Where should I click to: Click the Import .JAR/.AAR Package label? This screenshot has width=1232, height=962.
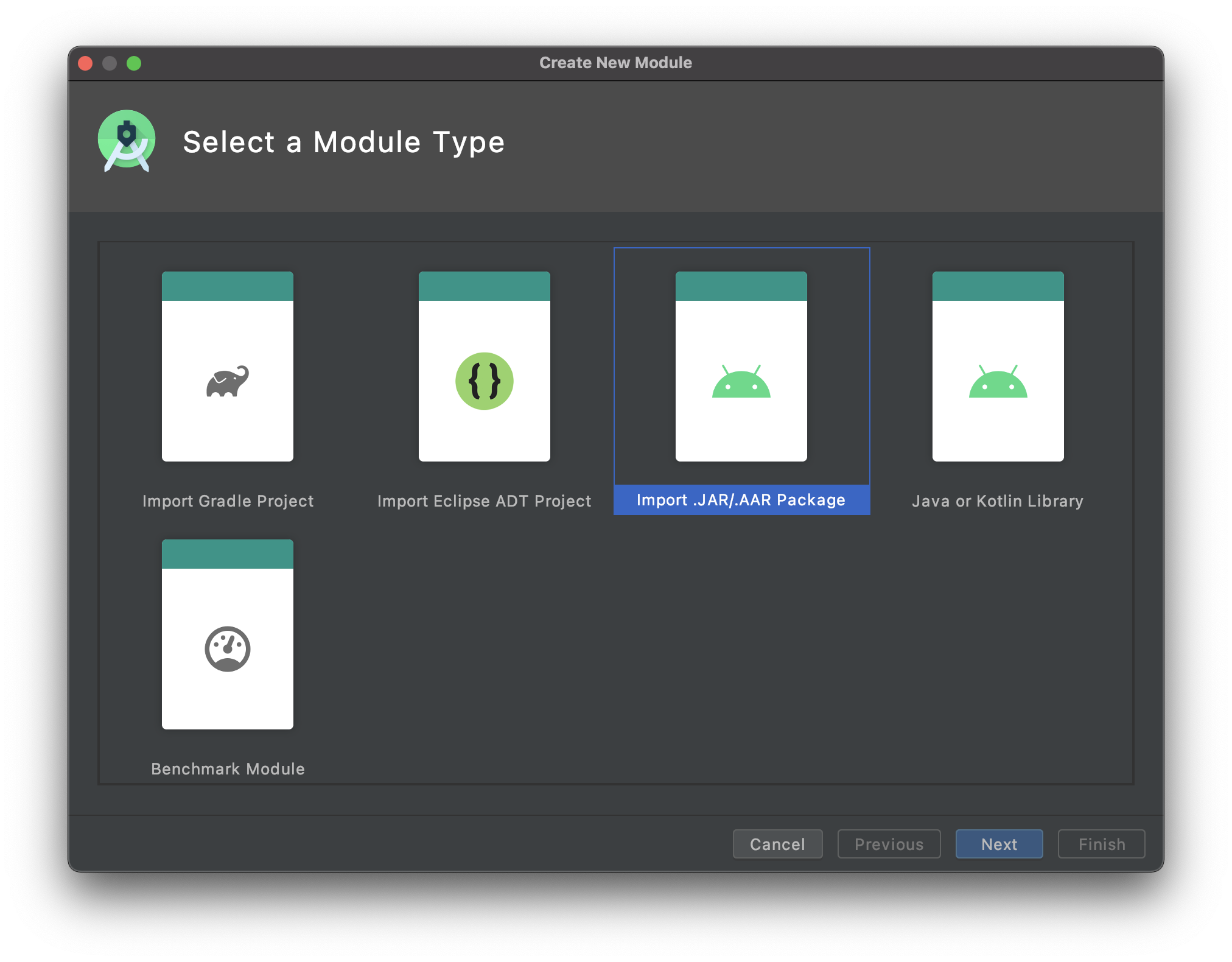(741, 500)
